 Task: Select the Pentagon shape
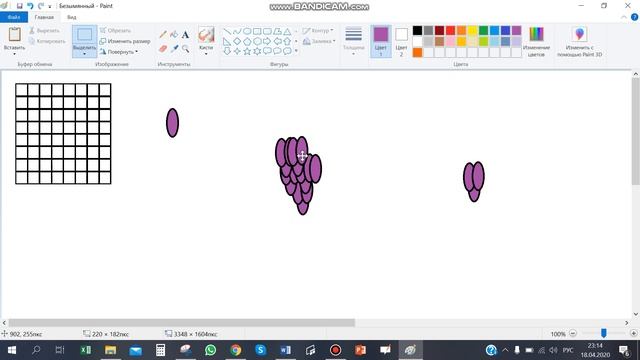coord(247,41)
